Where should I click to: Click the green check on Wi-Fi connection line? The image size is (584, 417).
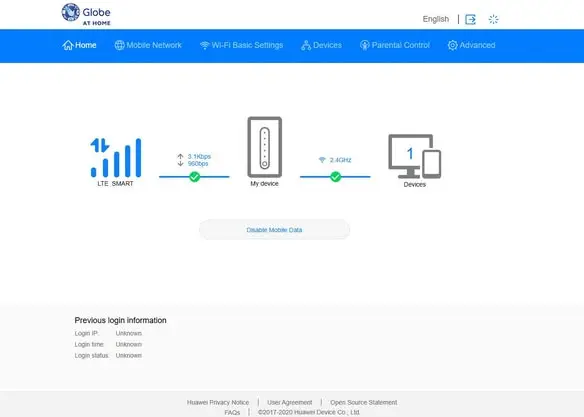tap(336, 176)
